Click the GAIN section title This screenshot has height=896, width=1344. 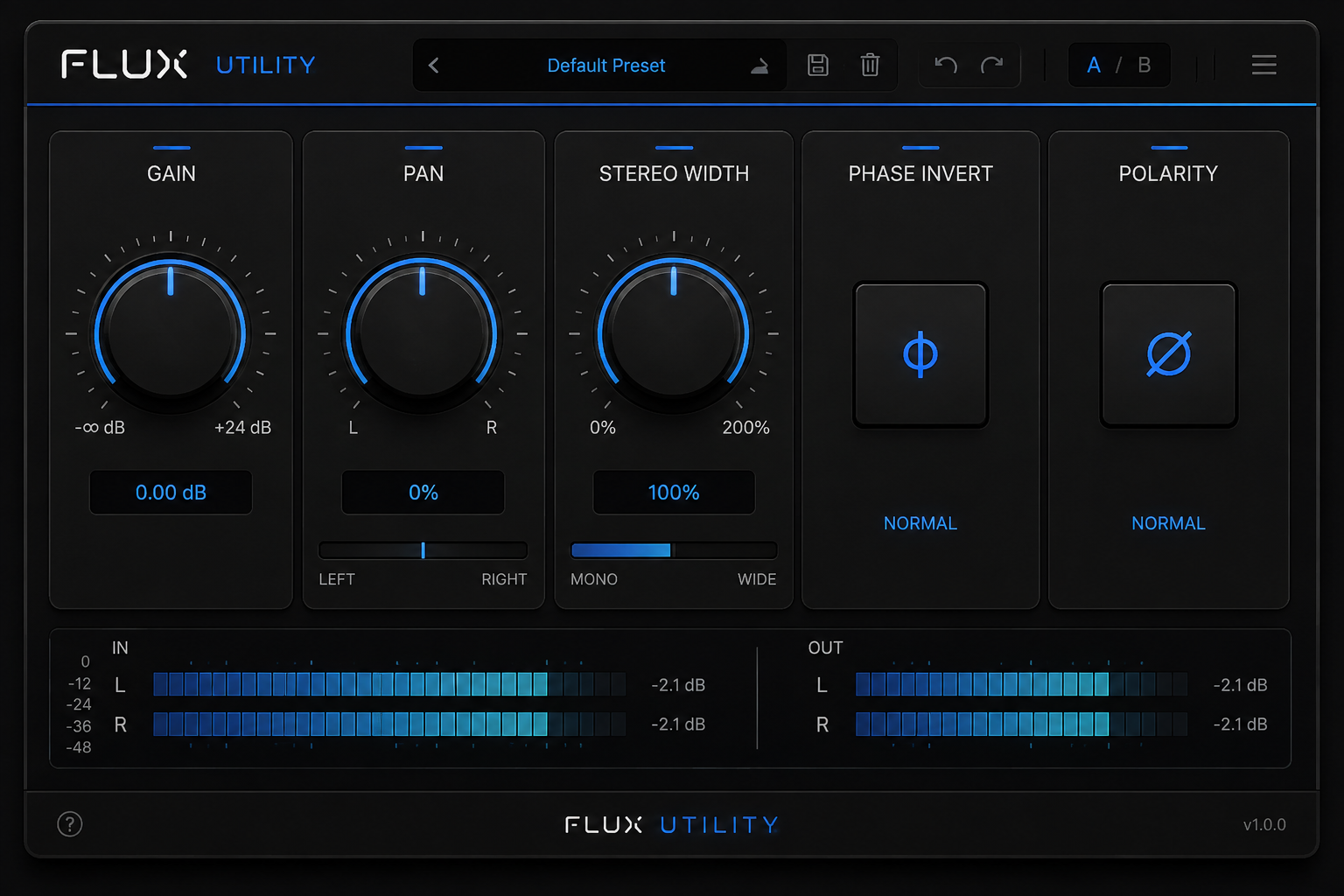point(171,173)
